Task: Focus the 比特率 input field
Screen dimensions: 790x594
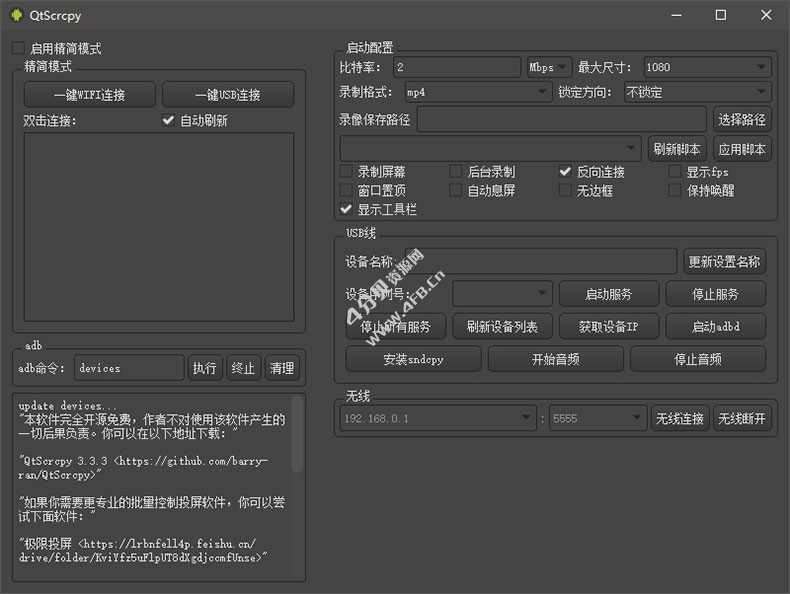Action: pyautogui.click(x=456, y=67)
